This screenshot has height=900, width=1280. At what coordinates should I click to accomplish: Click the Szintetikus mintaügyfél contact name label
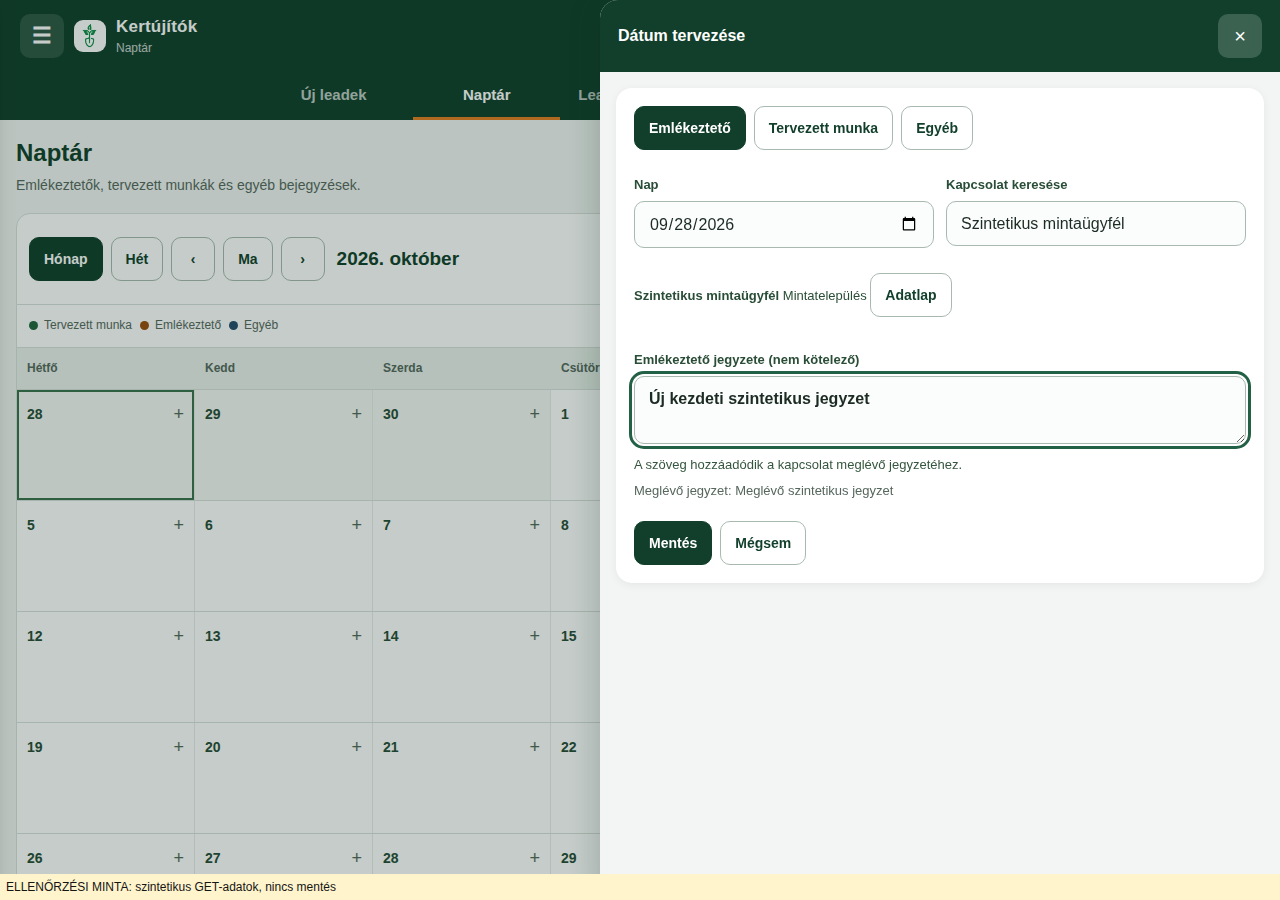click(x=706, y=295)
